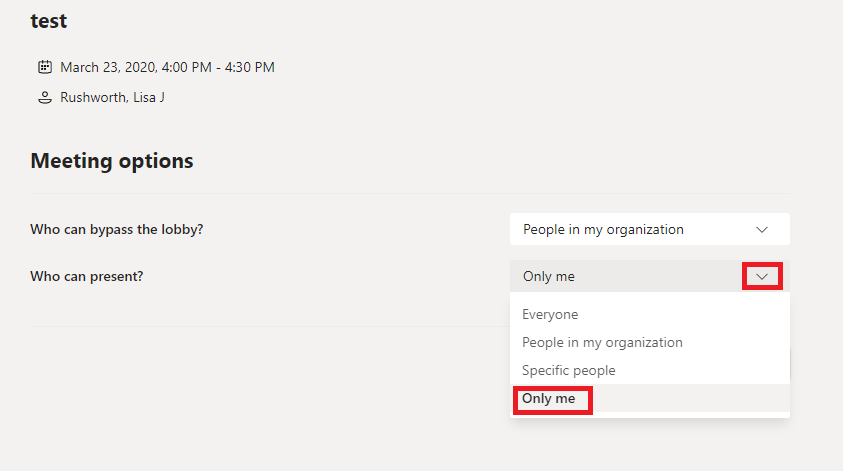Expand the lobby bypass dropdown chevron

click(x=762, y=230)
